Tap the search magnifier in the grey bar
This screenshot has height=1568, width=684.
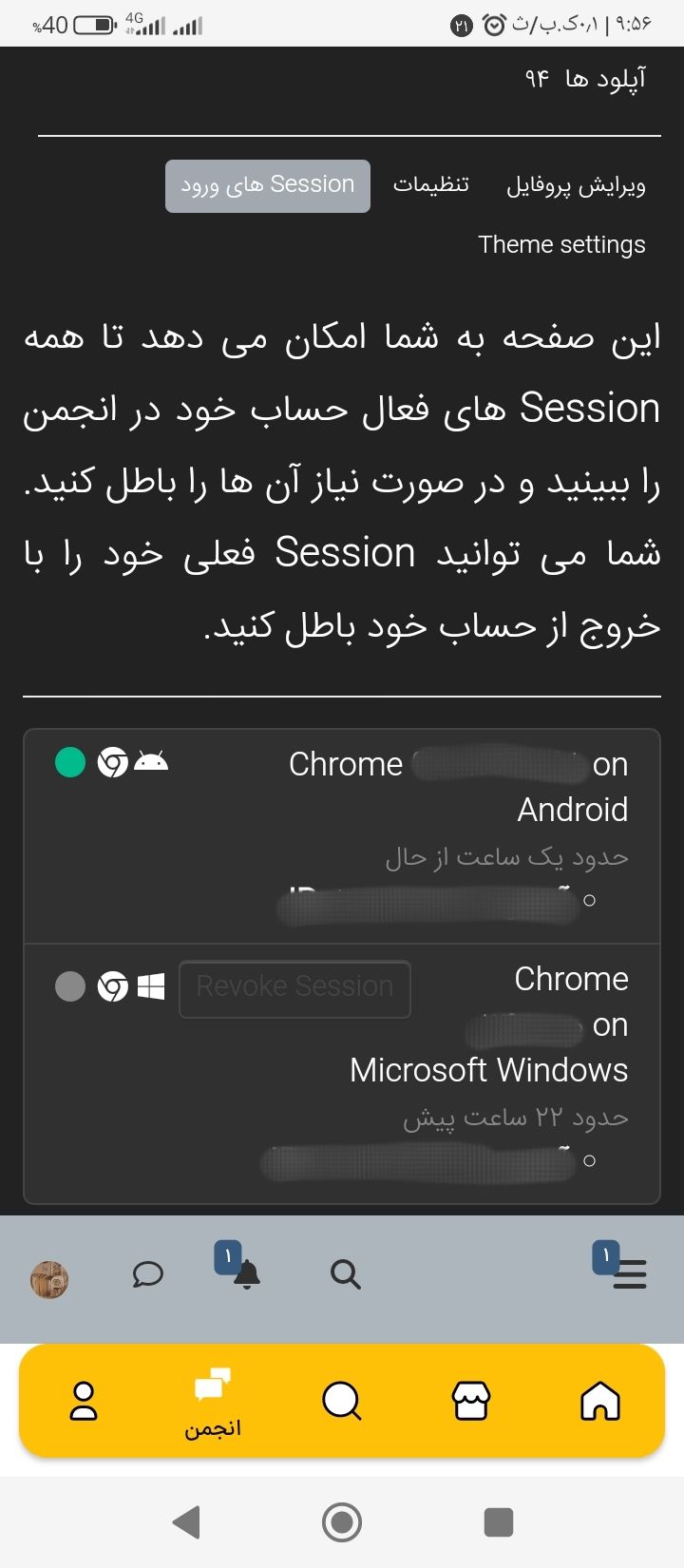346,1274
